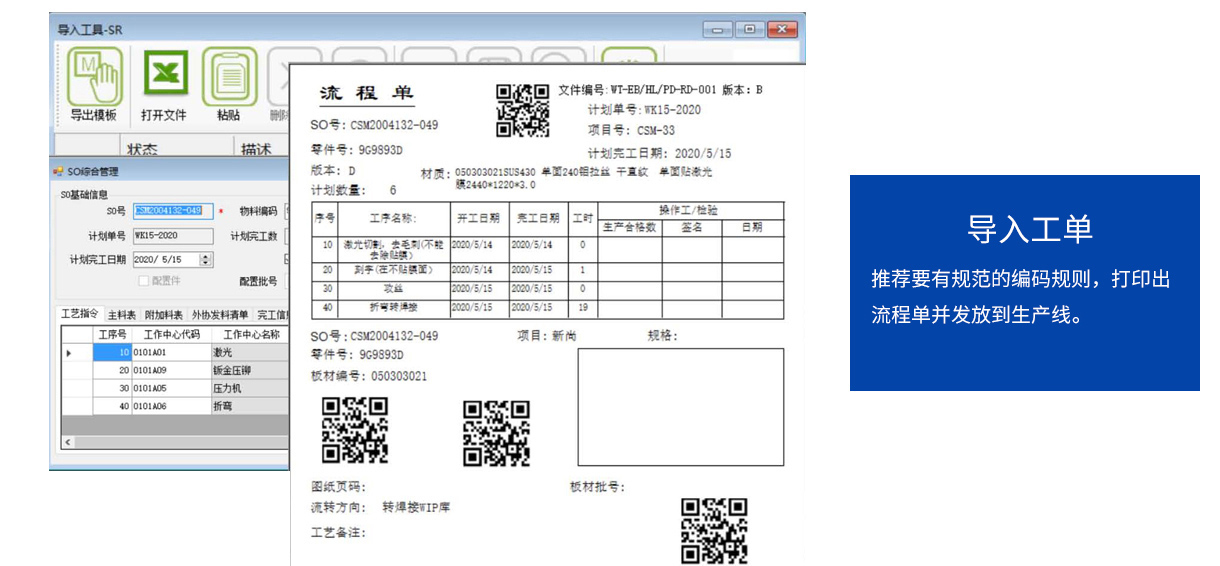Select the row arrow indicator for 工序号 10
The width and height of the screenshot is (1220, 566).
pos(69,352)
